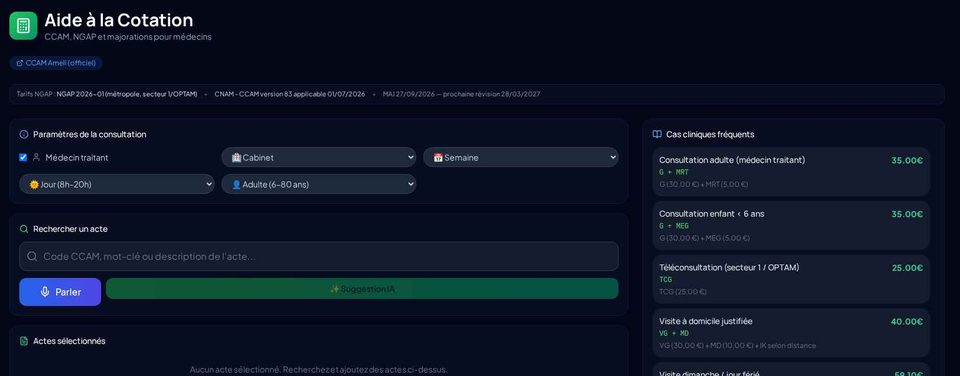Click the search icon beside Rechercher un acte
960x376 pixels.
click(x=24, y=229)
